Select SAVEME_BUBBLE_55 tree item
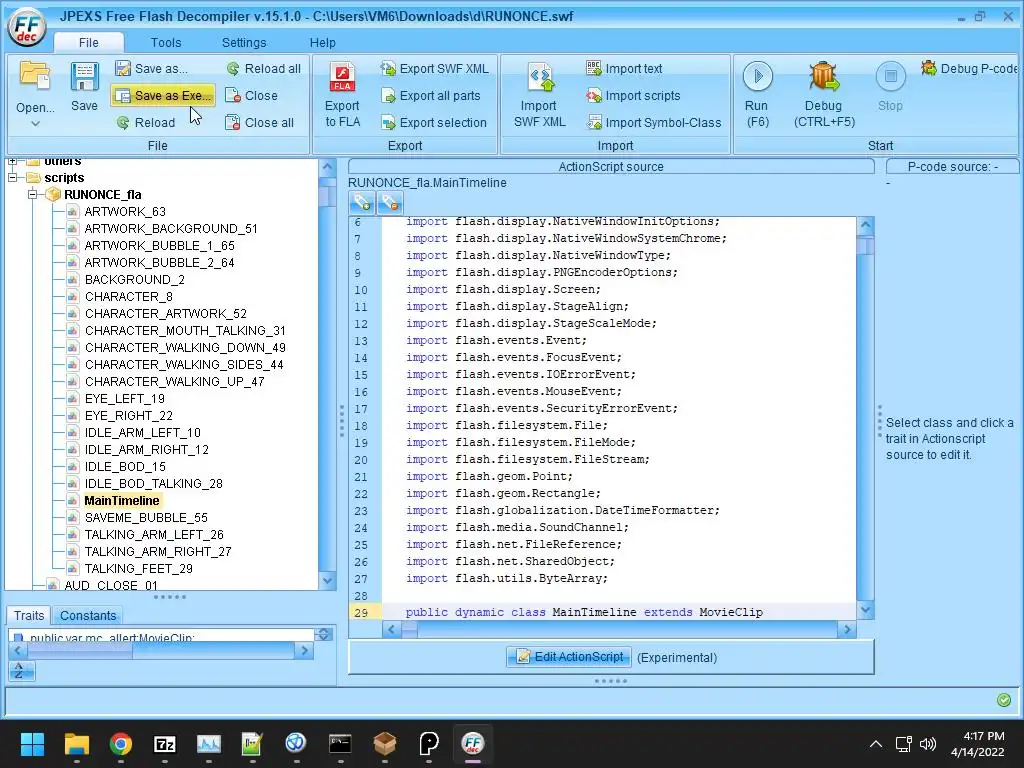This screenshot has width=1024, height=768. [146, 517]
